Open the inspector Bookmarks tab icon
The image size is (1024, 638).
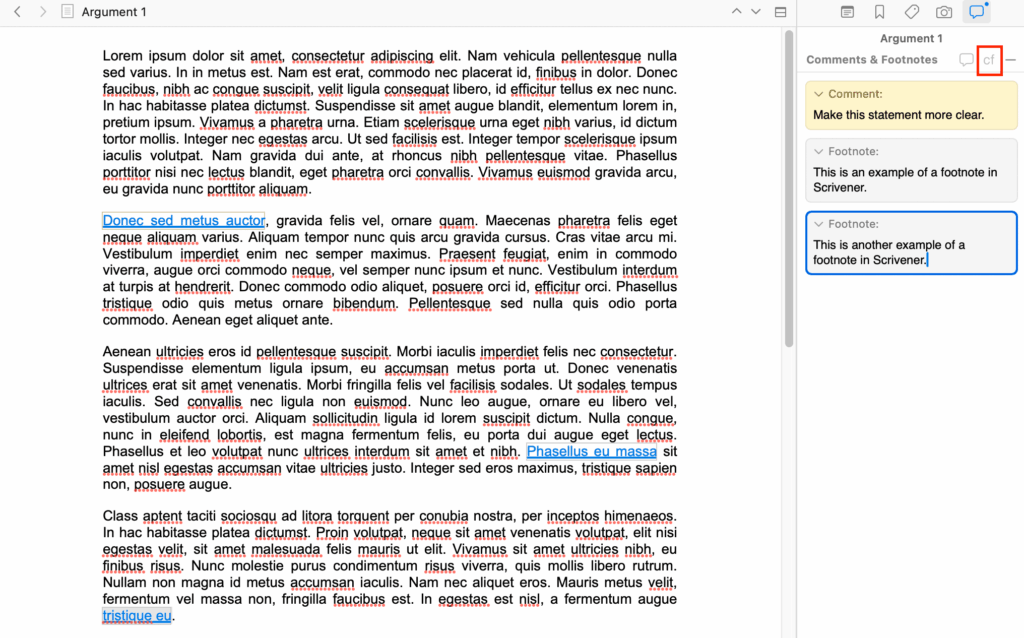[879, 12]
